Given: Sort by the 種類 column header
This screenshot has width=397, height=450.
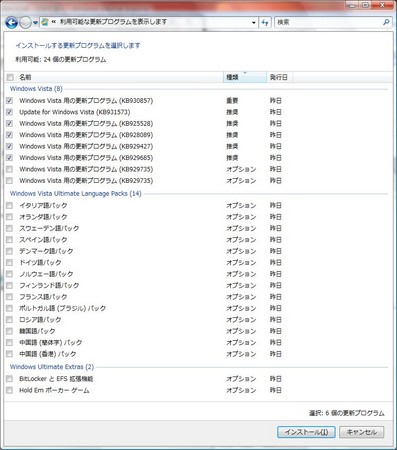Looking at the screenshot, I should [x=245, y=77].
